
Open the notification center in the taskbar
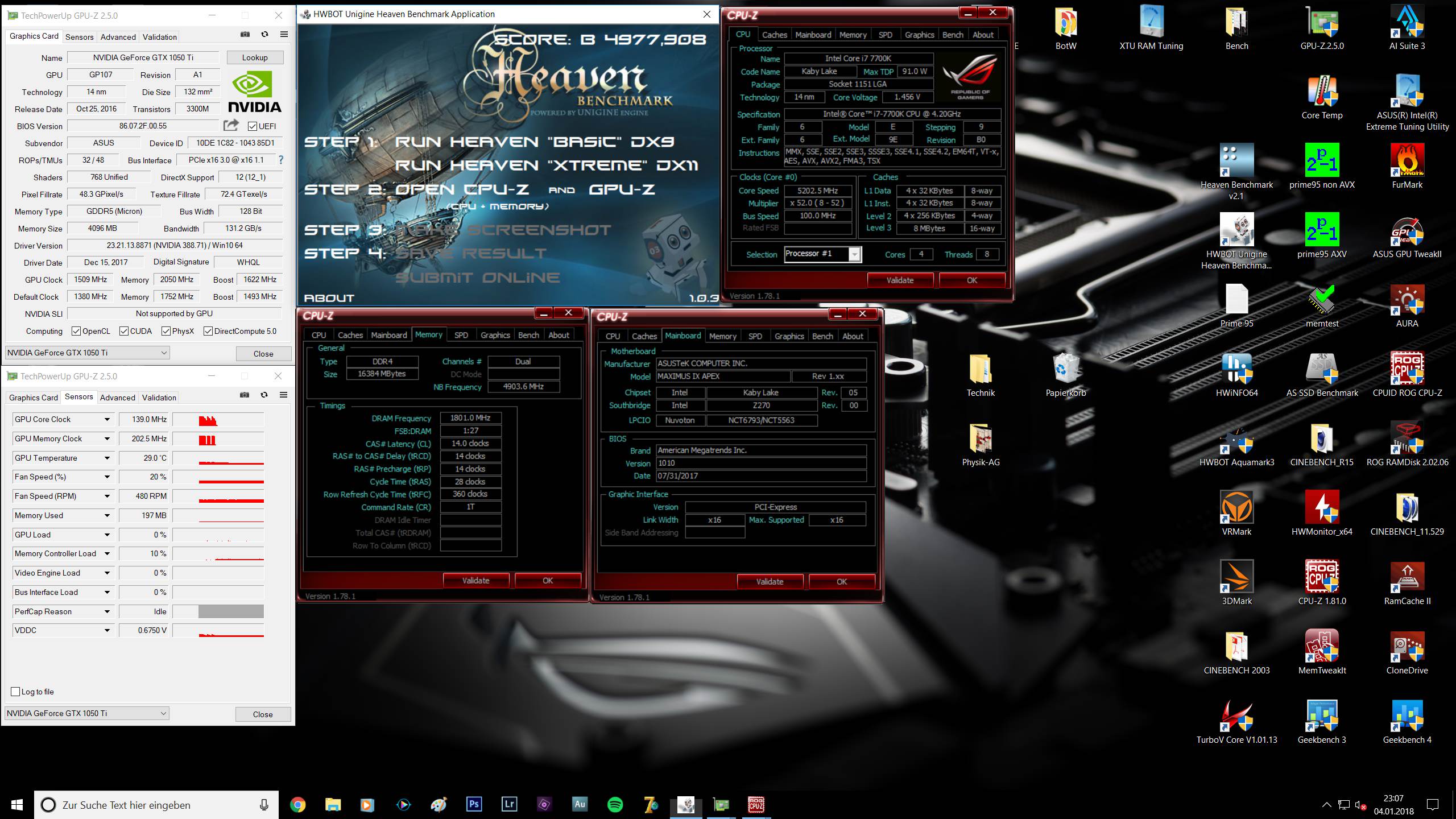(1433, 804)
